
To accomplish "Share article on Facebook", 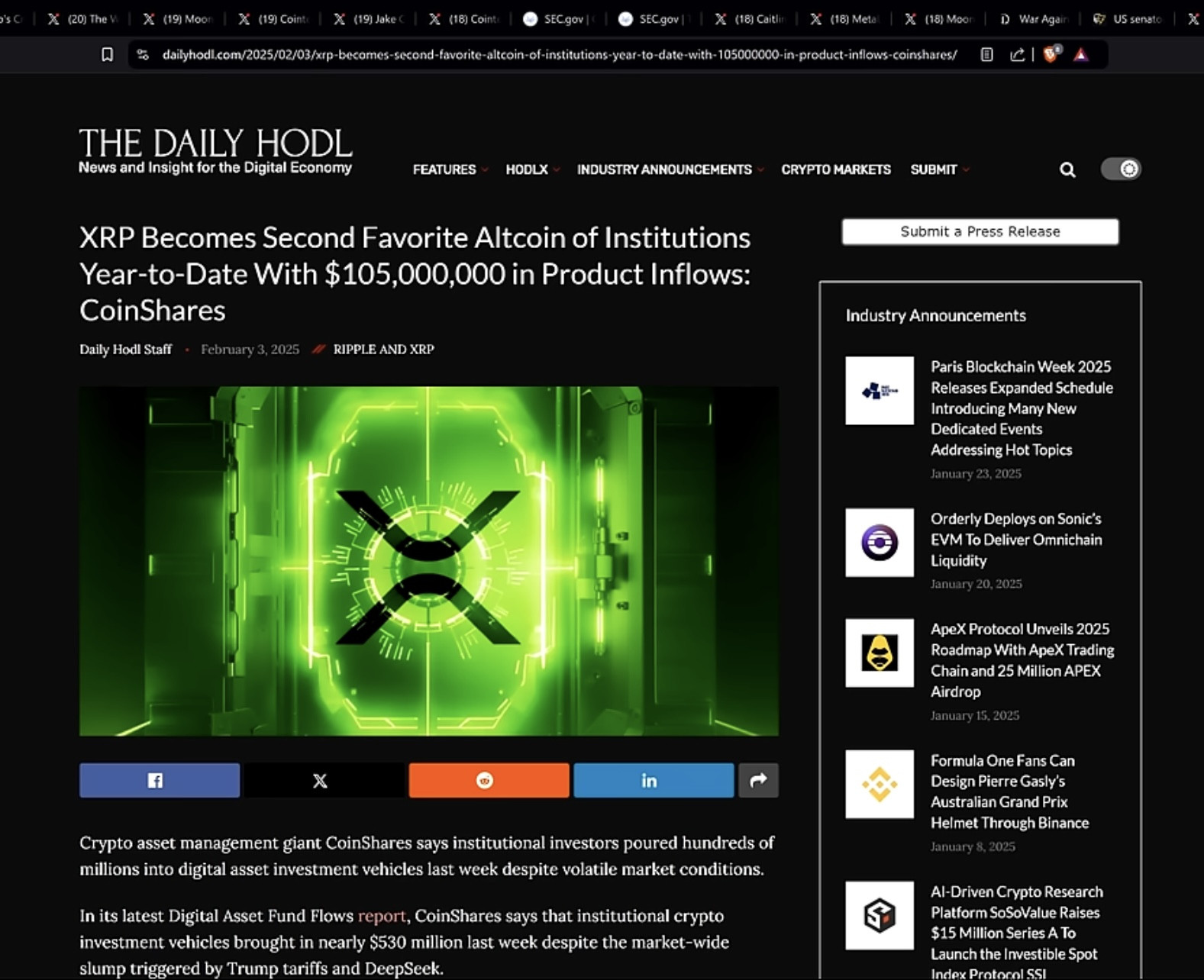I will pyautogui.click(x=160, y=780).
